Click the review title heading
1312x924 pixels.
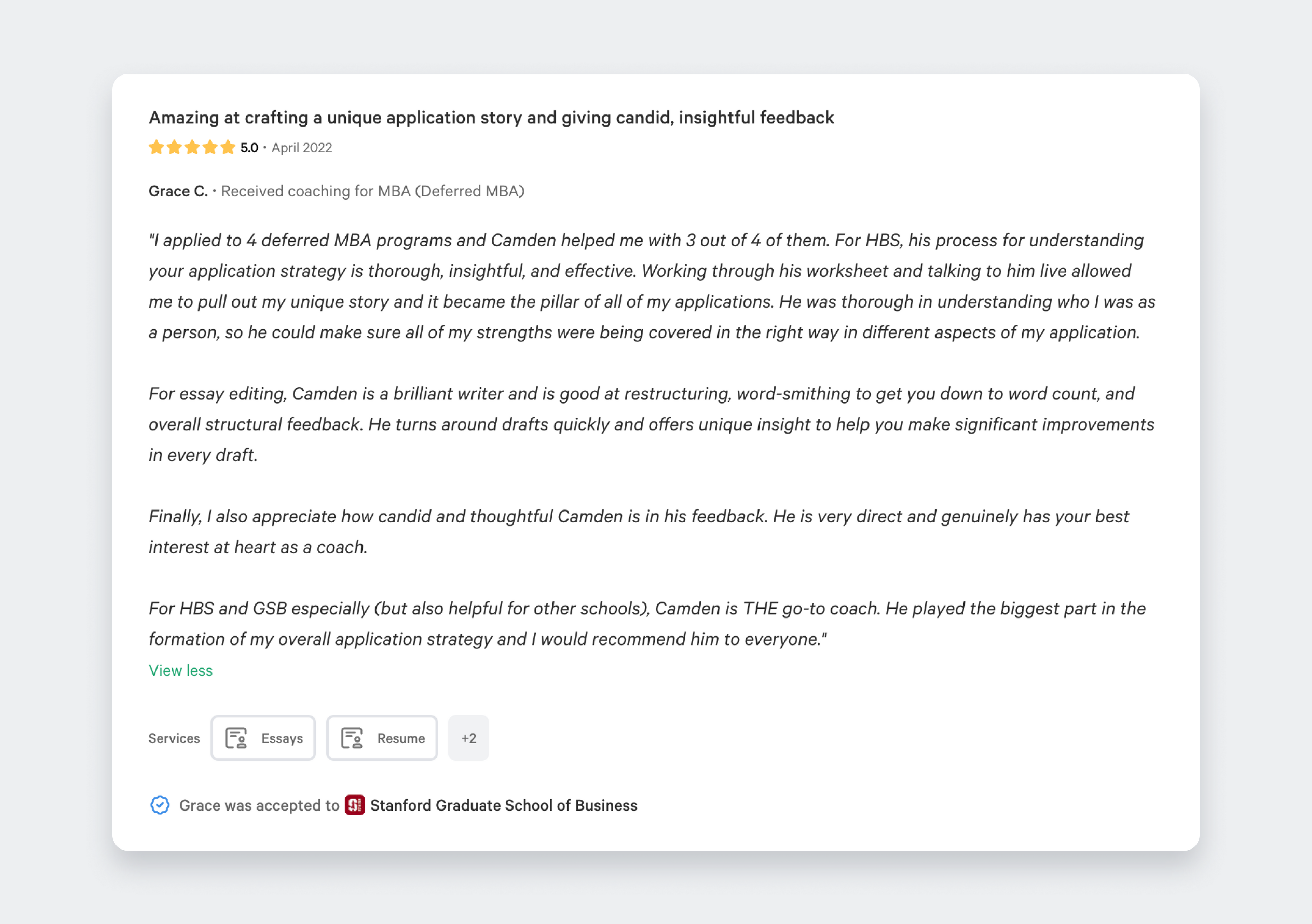point(491,117)
